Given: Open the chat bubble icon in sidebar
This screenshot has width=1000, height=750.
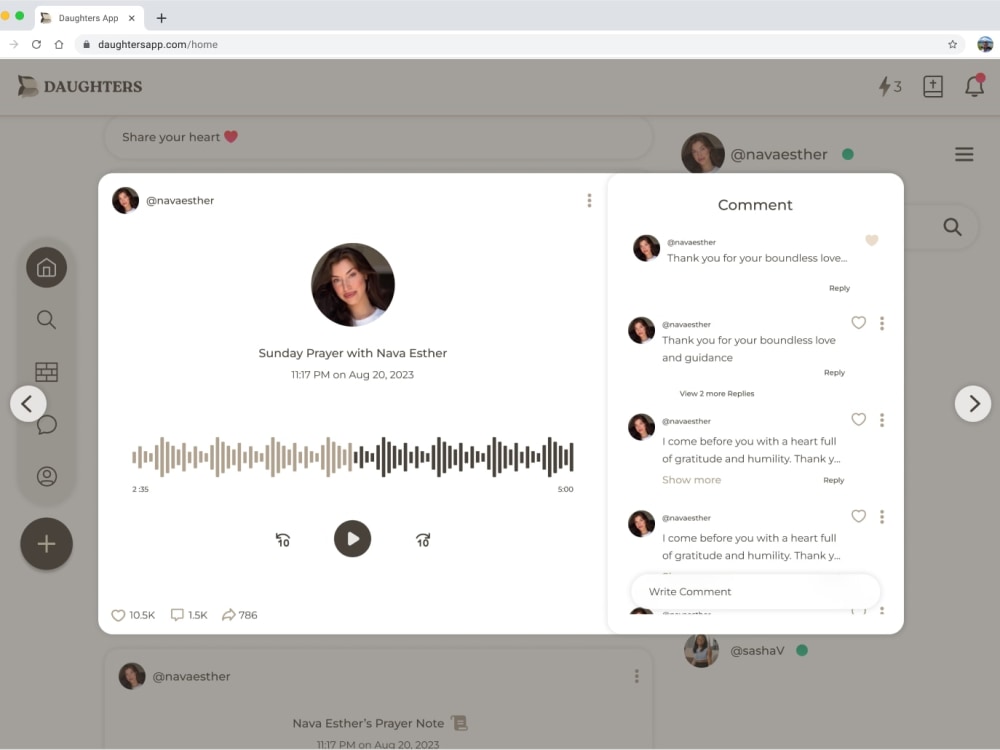Looking at the screenshot, I should coord(47,424).
